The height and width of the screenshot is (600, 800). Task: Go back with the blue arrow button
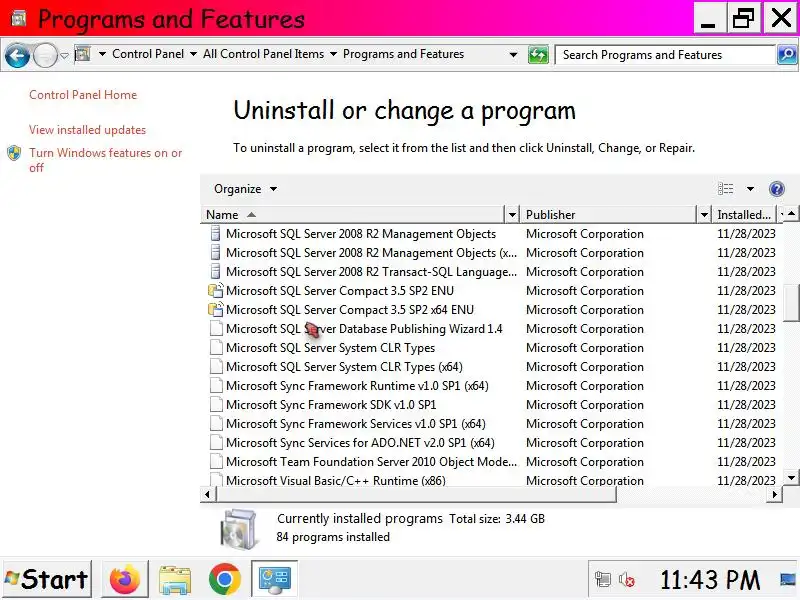point(17,55)
